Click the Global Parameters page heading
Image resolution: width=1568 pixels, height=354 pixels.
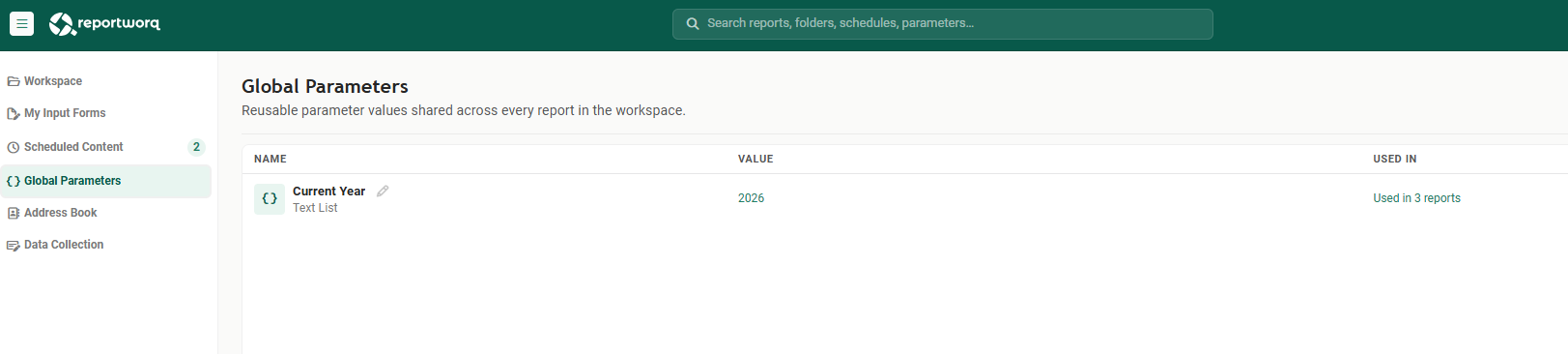[x=325, y=86]
